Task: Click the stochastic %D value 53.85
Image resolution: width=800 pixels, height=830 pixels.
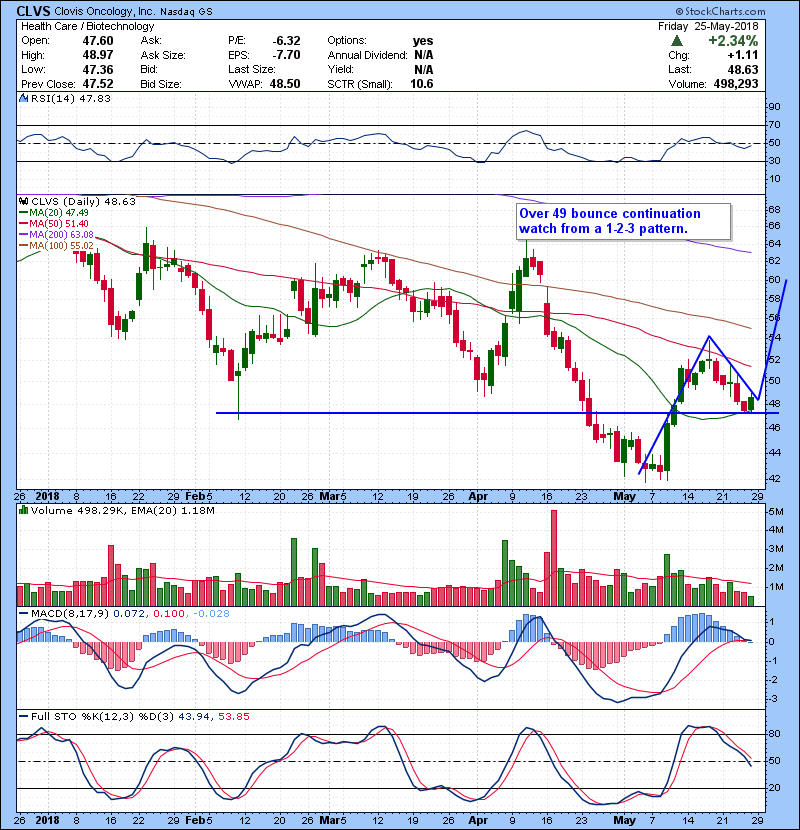Action: pyautogui.click(x=233, y=717)
